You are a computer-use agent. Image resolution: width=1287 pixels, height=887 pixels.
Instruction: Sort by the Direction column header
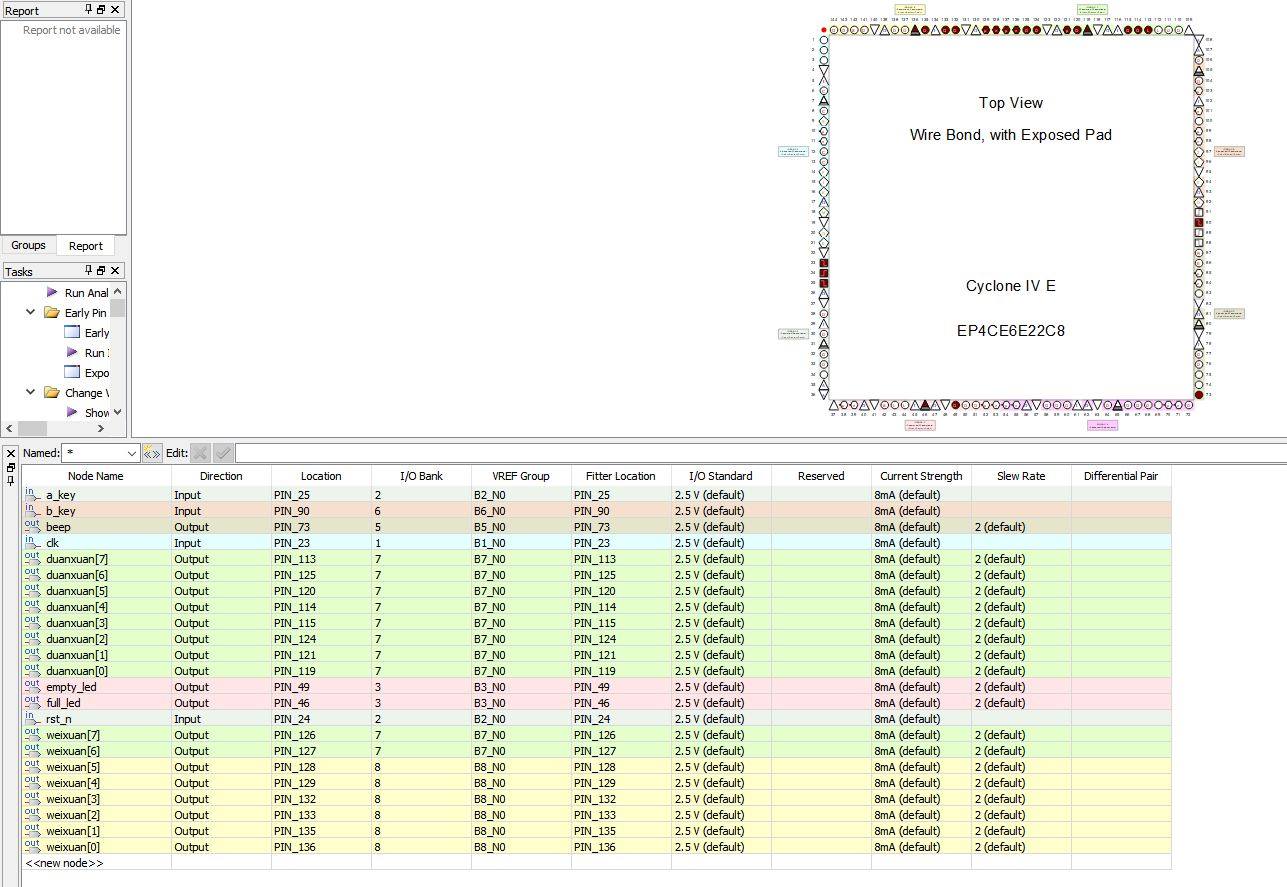[221, 476]
